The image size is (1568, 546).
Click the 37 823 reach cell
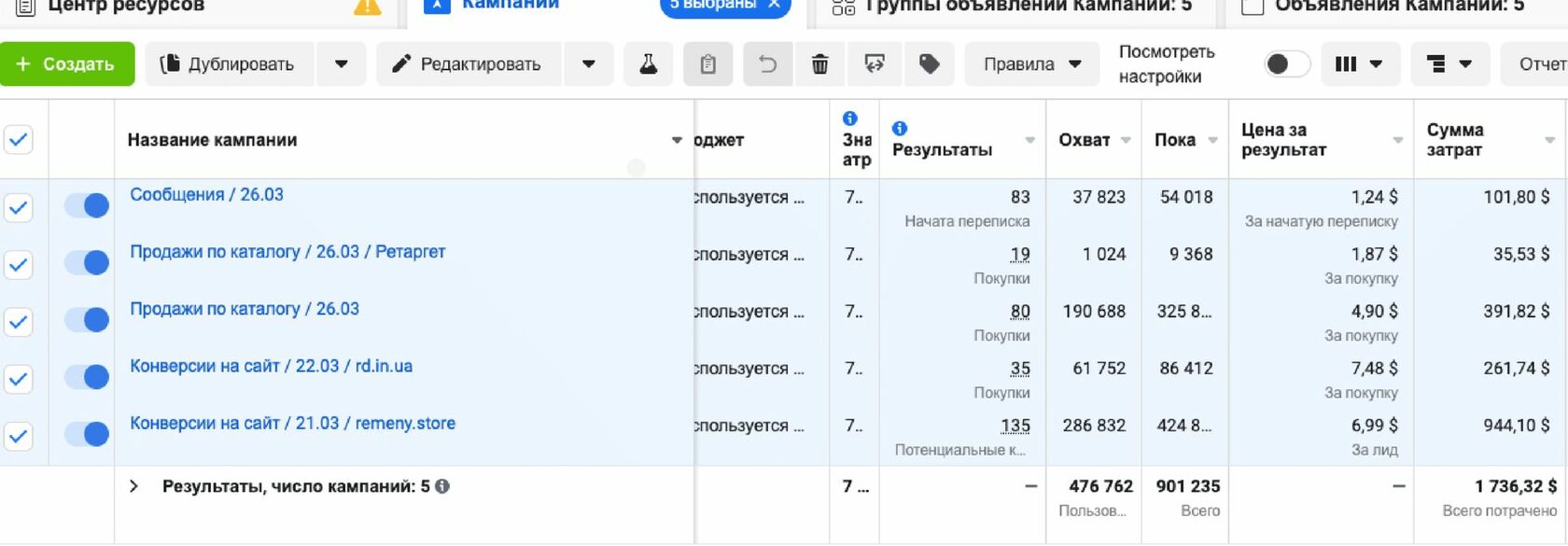1099,197
